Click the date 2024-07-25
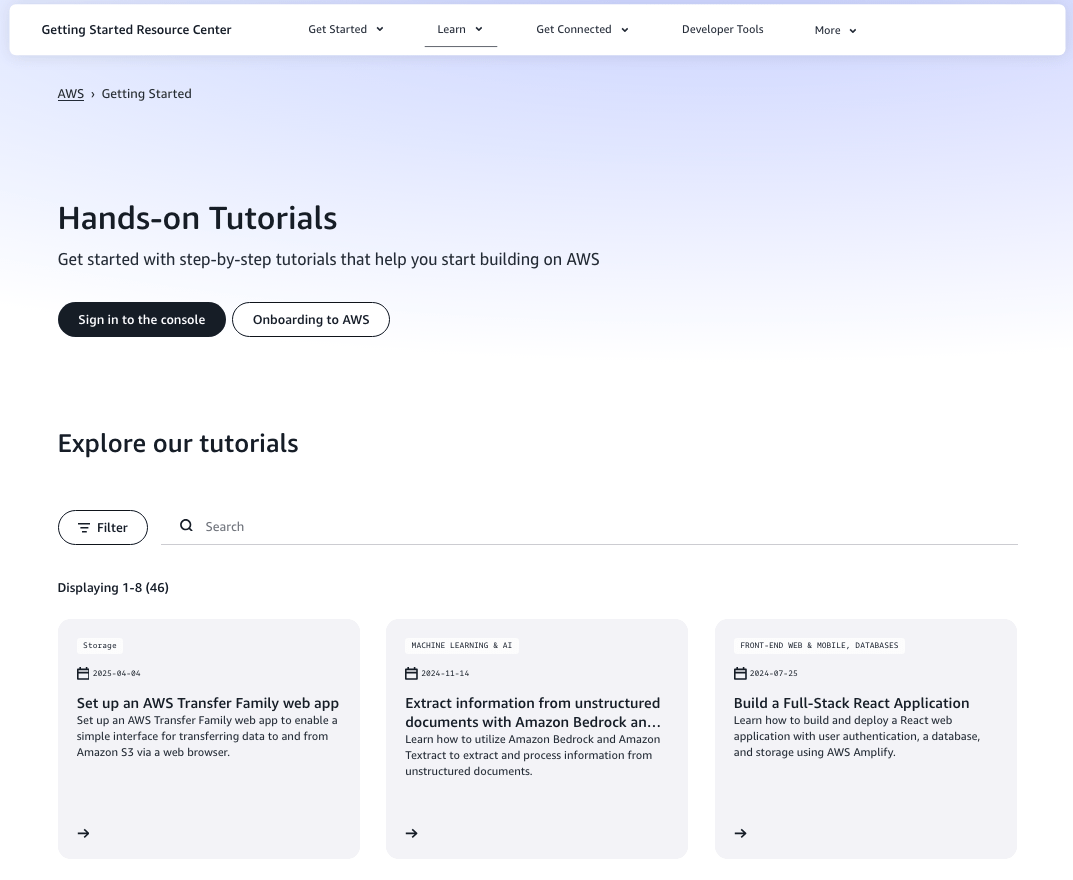The height and width of the screenshot is (880, 1073). pos(773,673)
